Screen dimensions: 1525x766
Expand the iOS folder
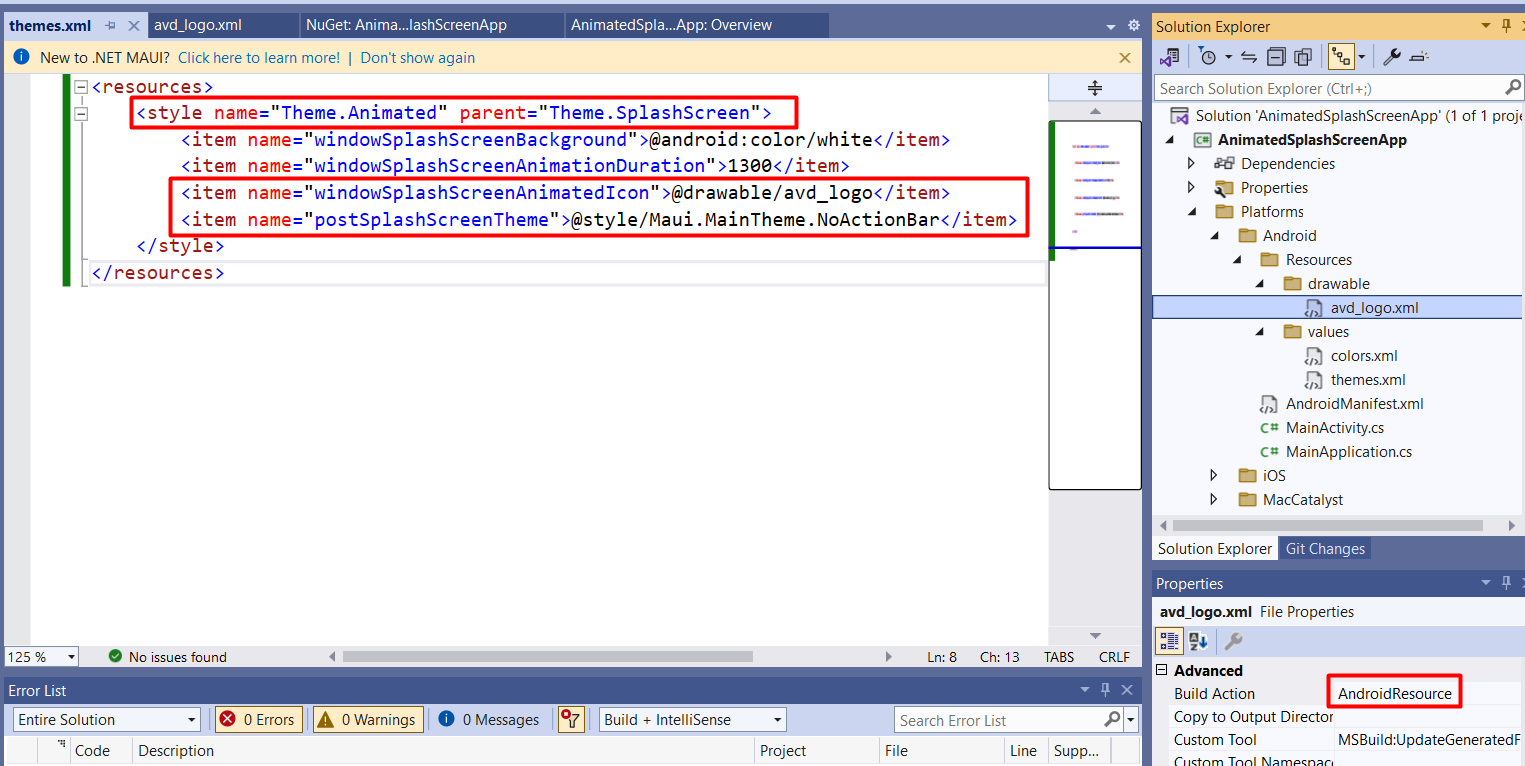tap(1215, 476)
